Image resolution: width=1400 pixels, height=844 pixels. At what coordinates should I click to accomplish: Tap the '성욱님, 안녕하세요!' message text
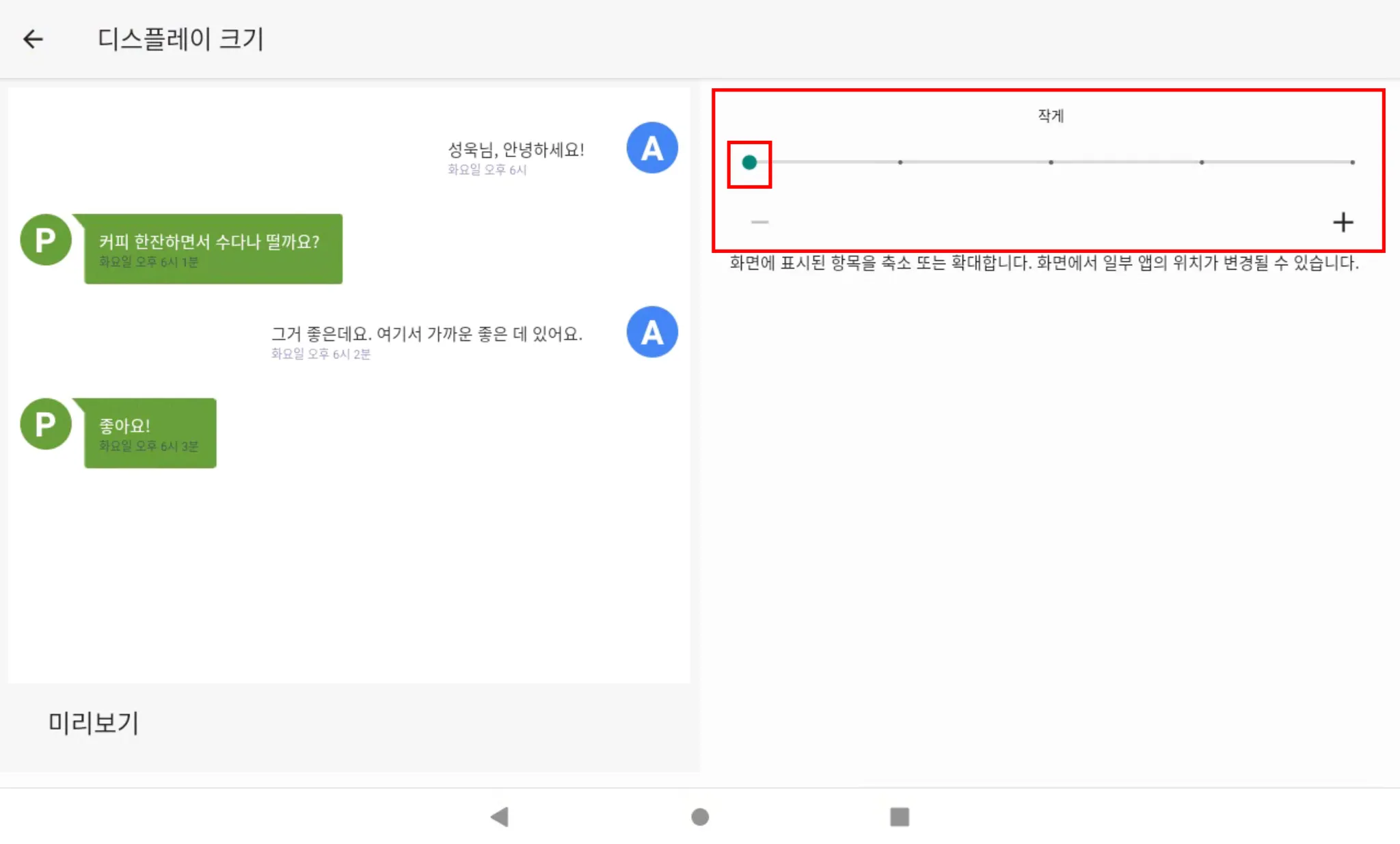515,150
